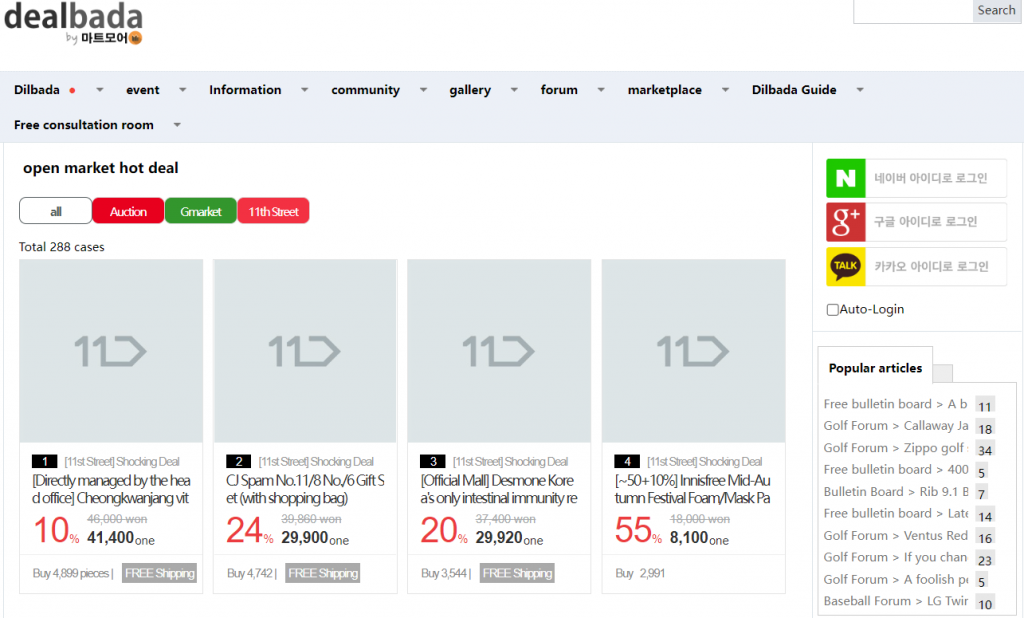Open popular article 'Free bulletin board > Late'
The image size is (1024, 618).
click(x=895, y=513)
